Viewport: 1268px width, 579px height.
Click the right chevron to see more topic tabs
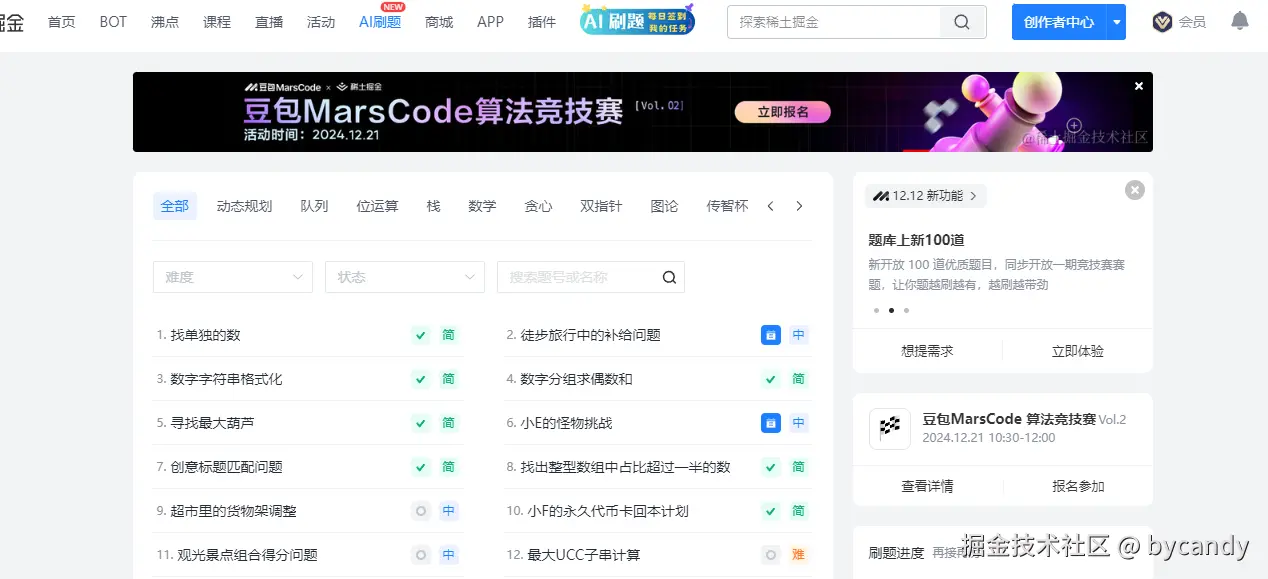click(799, 206)
